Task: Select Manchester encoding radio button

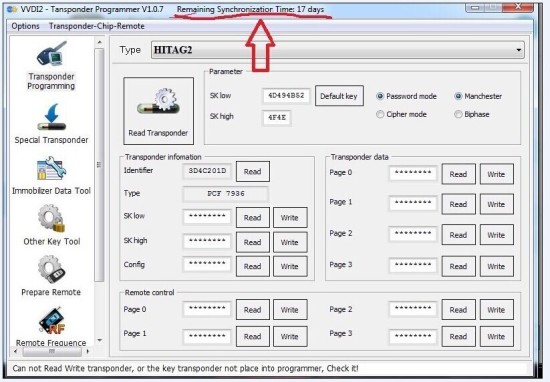Action: [458, 96]
